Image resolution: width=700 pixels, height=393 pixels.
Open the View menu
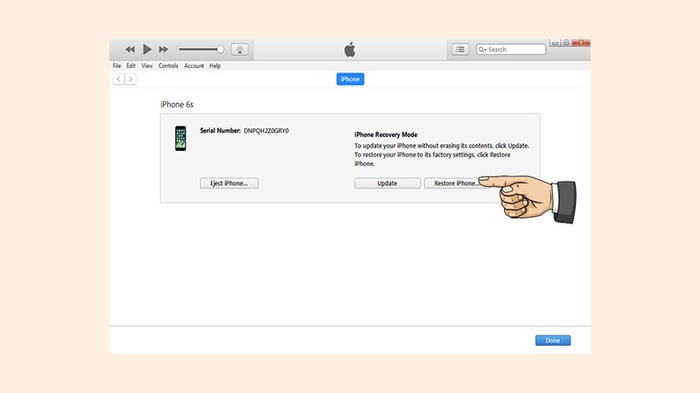(147, 66)
